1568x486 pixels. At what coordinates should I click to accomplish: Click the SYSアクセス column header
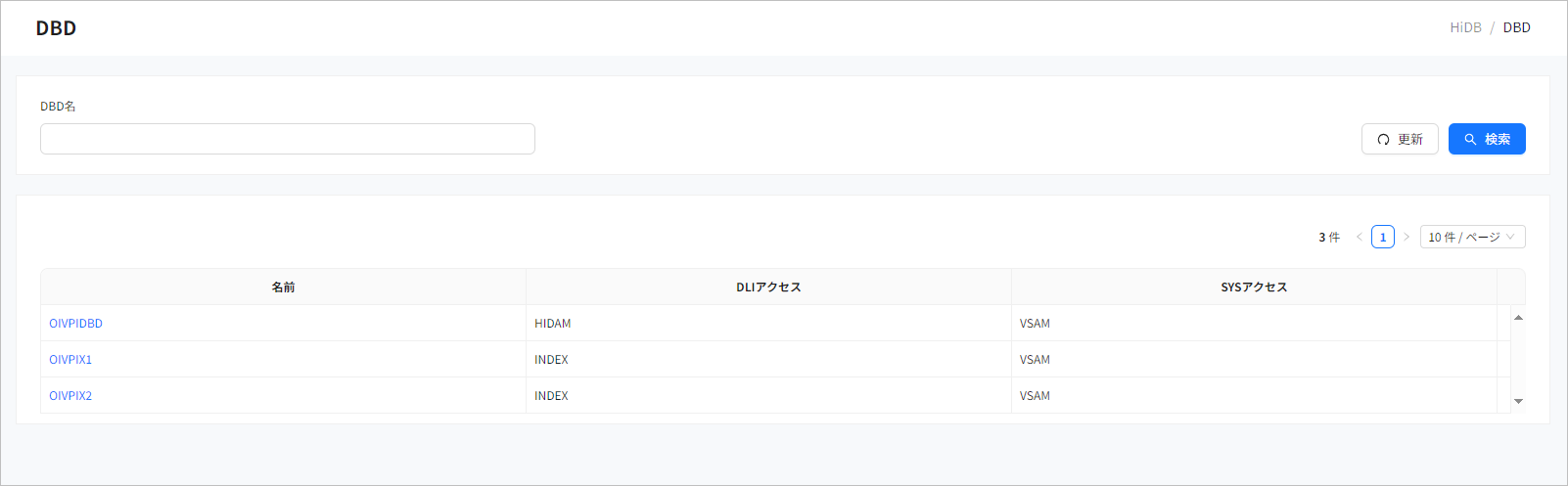click(x=1254, y=287)
